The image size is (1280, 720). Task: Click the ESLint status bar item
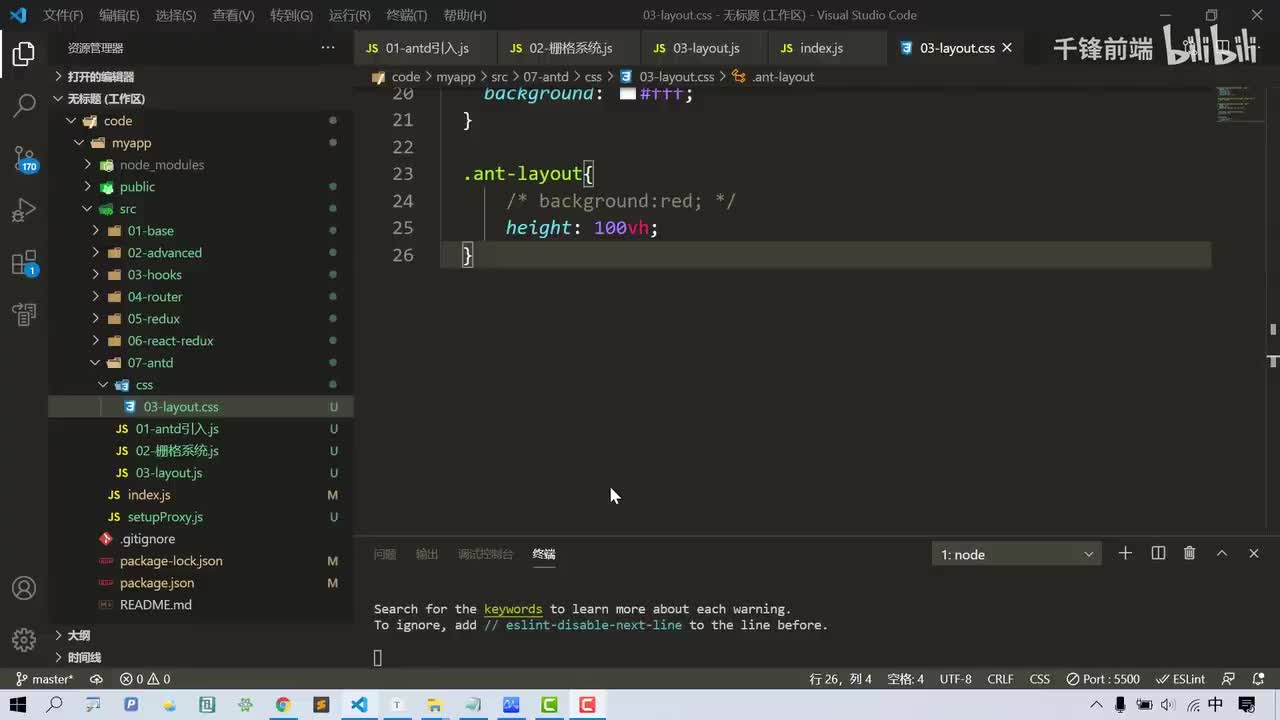[x=1181, y=679]
